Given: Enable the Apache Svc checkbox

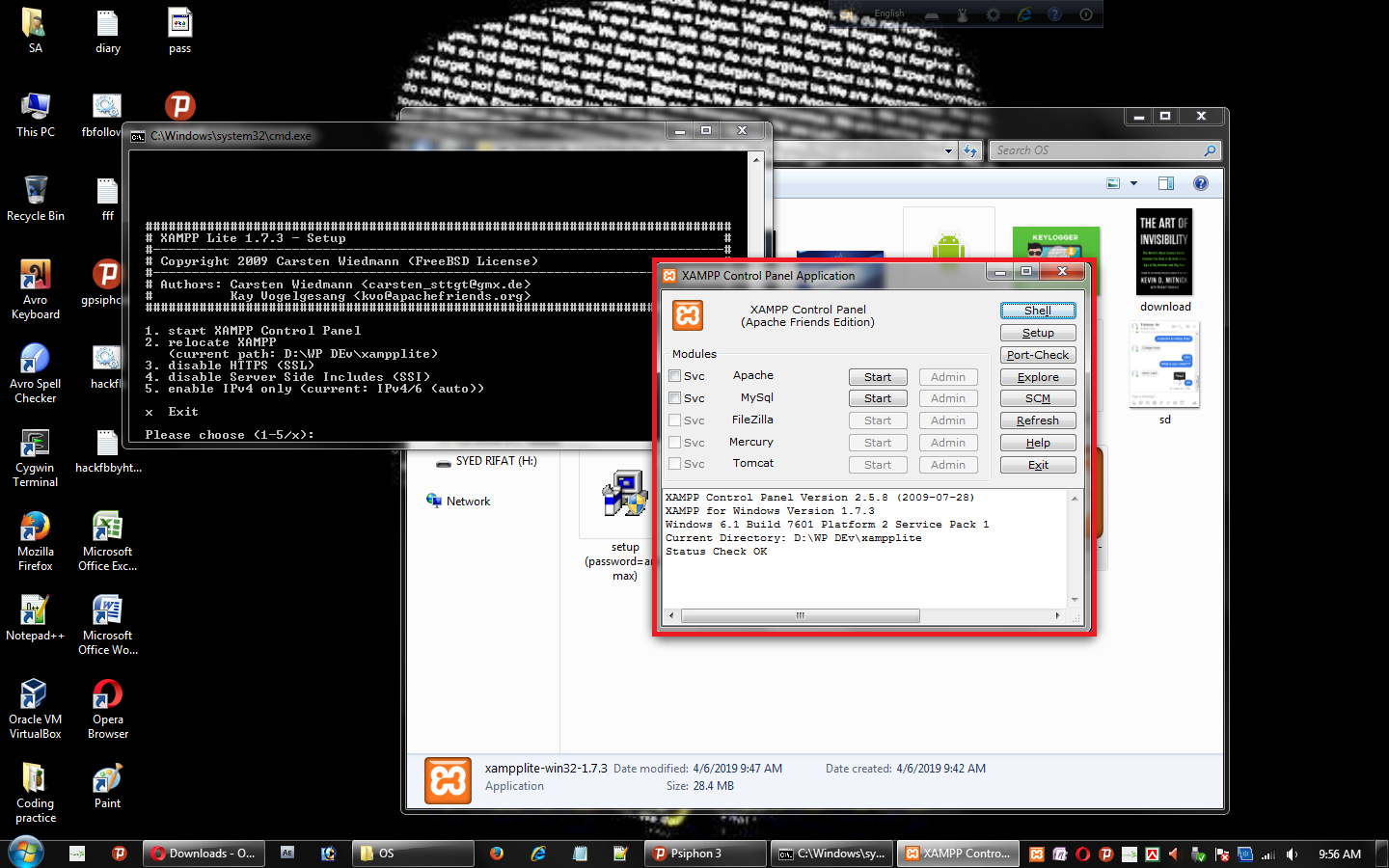Looking at the screenshot, I should 675,376.
